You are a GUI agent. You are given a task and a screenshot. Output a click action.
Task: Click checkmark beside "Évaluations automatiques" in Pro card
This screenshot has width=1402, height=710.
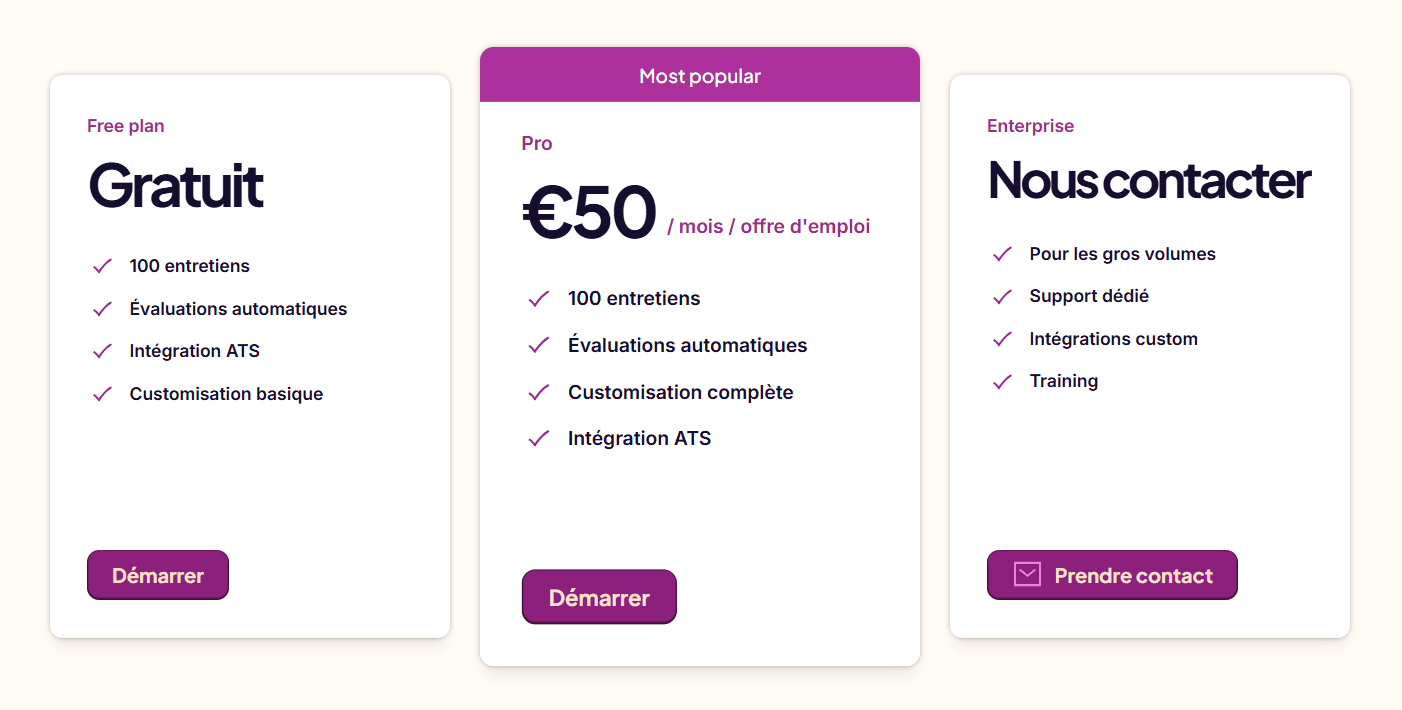click(538, 344)
